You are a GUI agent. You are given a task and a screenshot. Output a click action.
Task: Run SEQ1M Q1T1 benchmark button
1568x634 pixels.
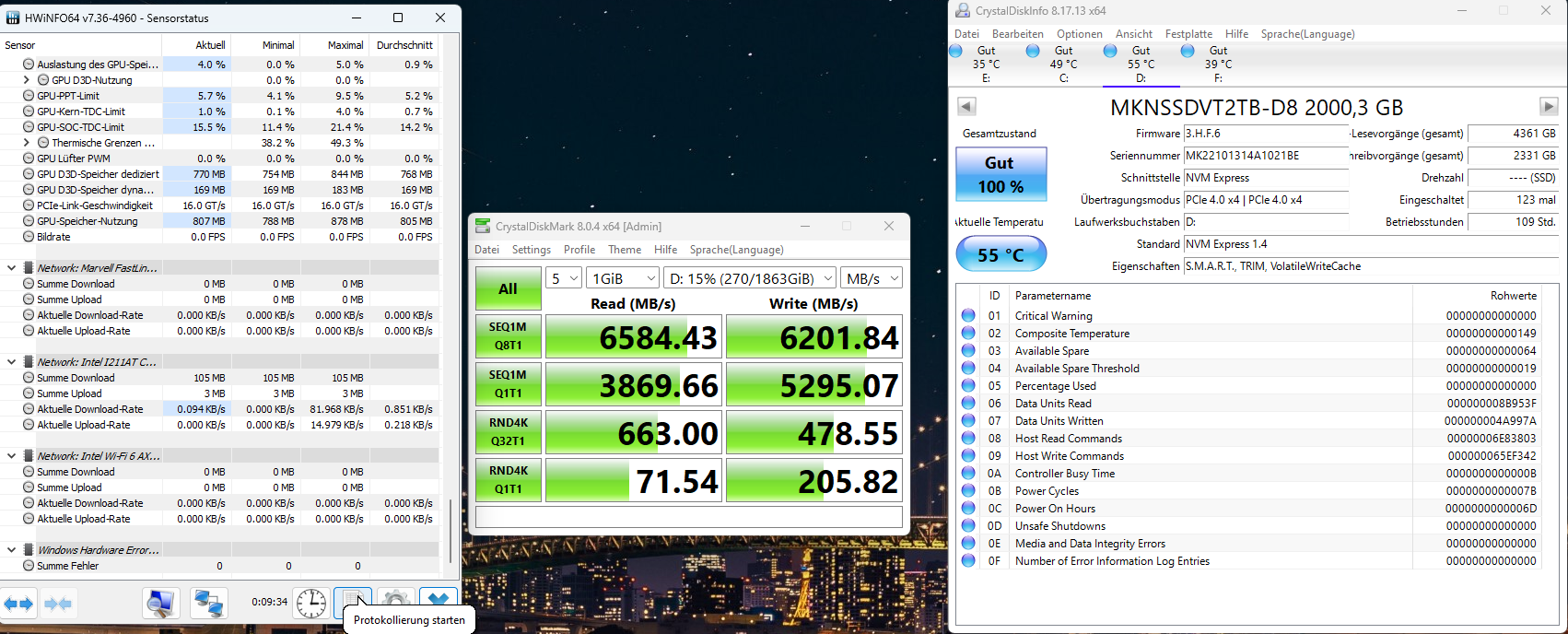[x=508, y=384]
